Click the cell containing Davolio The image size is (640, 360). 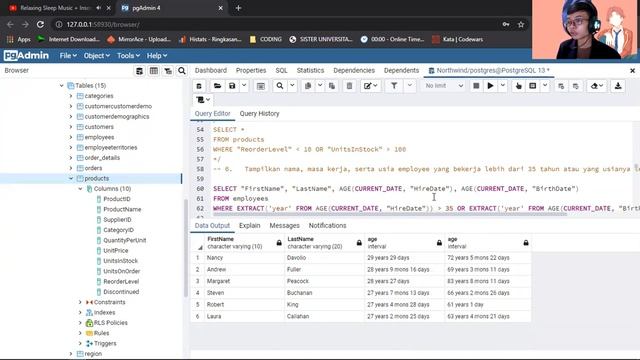click(324, 258)
